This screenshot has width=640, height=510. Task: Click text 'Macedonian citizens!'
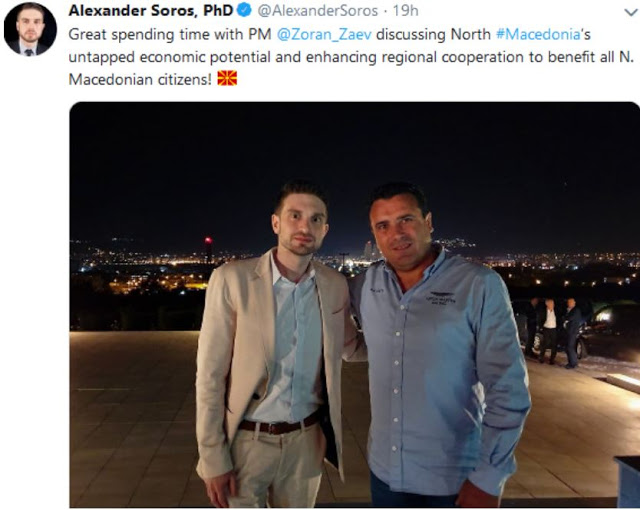click(x=140, y=79)
